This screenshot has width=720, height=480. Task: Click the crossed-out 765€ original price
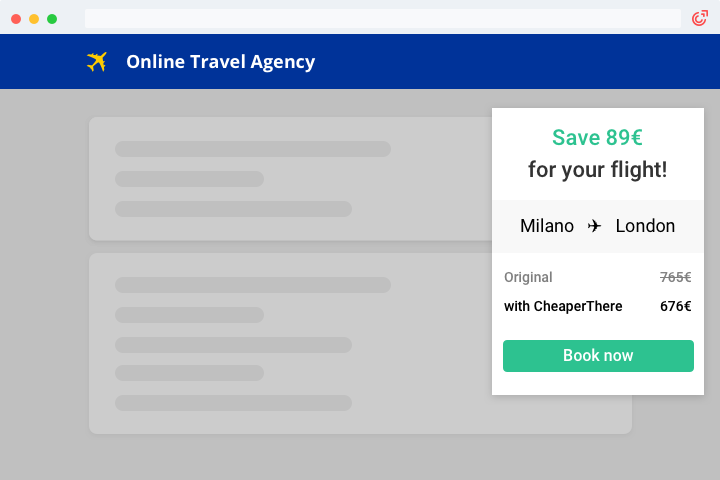[x=675, y=277]
